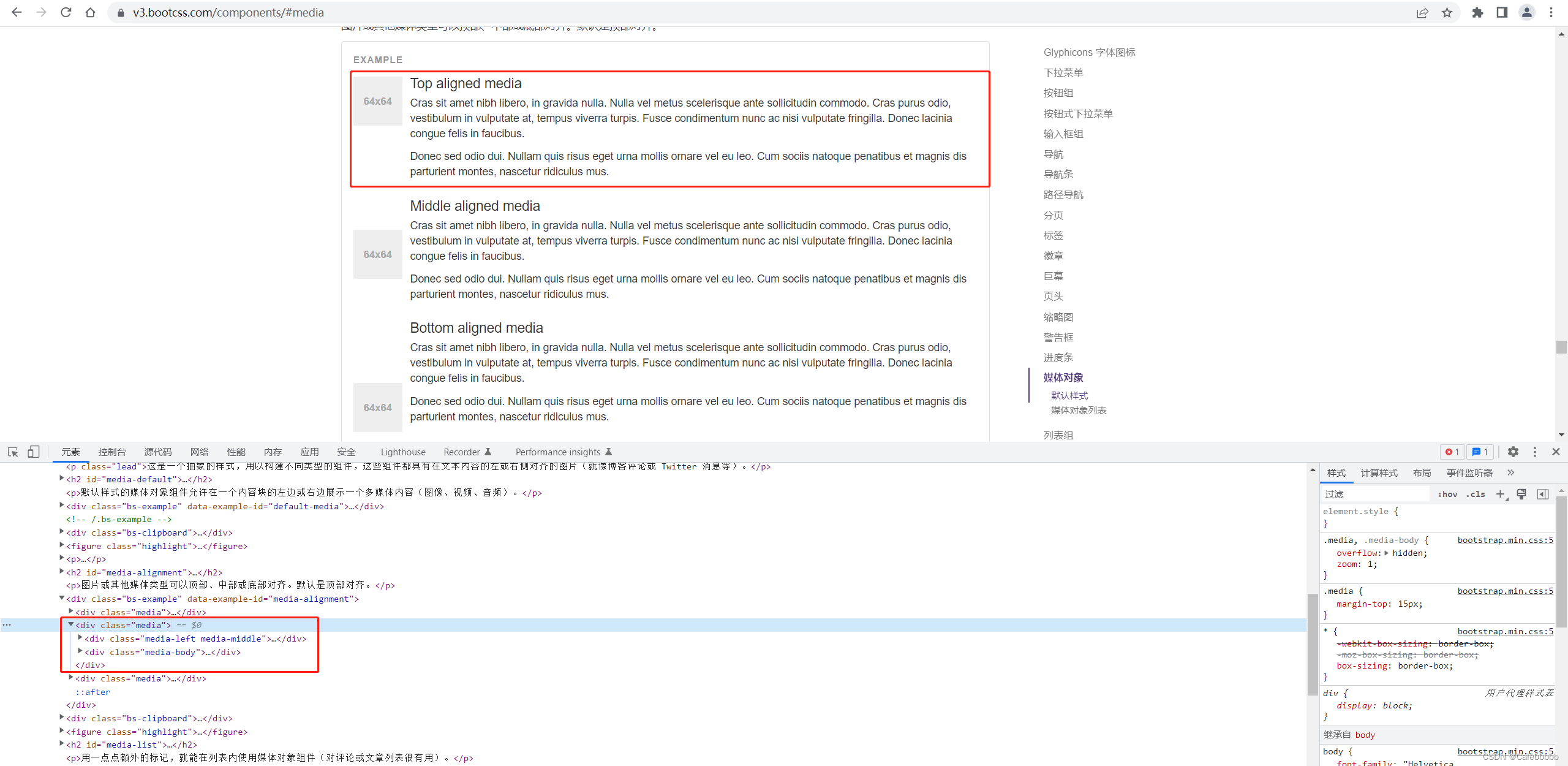The height and width of the screenshot is (766, 1568).
Task: Go to 下拉菜单 in the sidebar
Action: coord(1063,72)
